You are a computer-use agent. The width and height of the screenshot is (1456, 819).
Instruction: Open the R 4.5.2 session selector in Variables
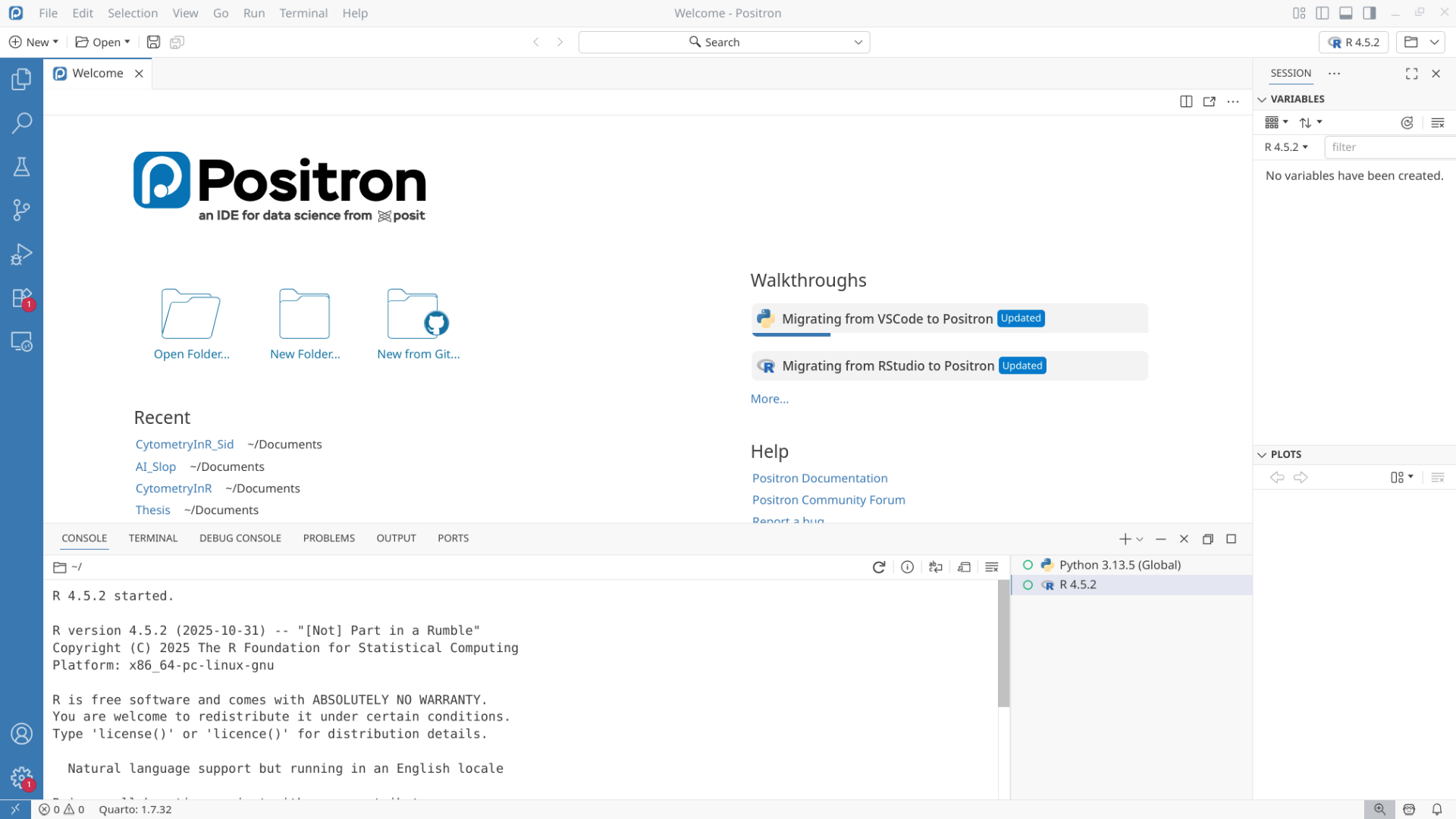(x=1286, y=147)
